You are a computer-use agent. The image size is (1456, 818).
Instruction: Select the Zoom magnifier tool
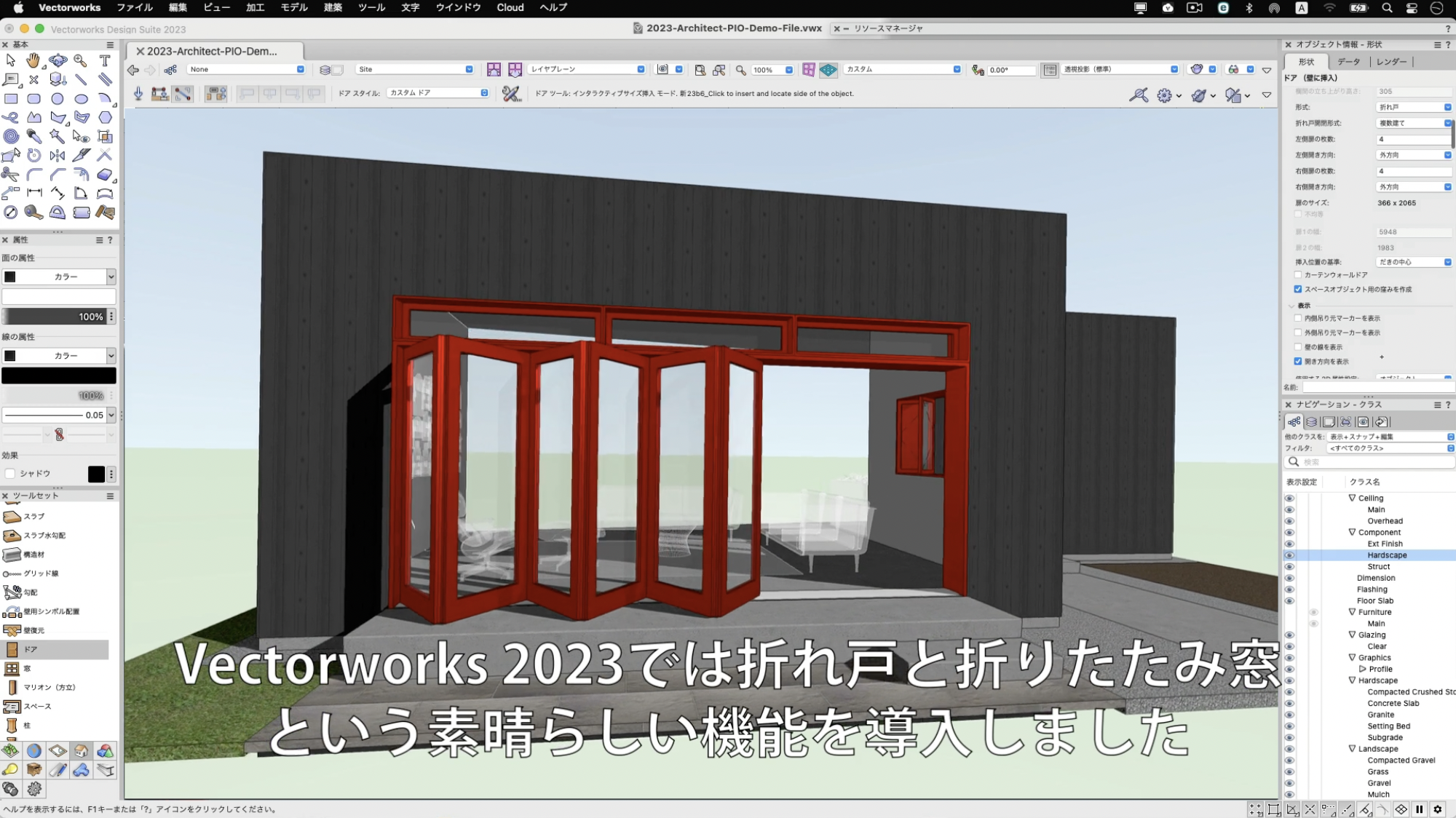pyautogui.click(x=81, y=60)
